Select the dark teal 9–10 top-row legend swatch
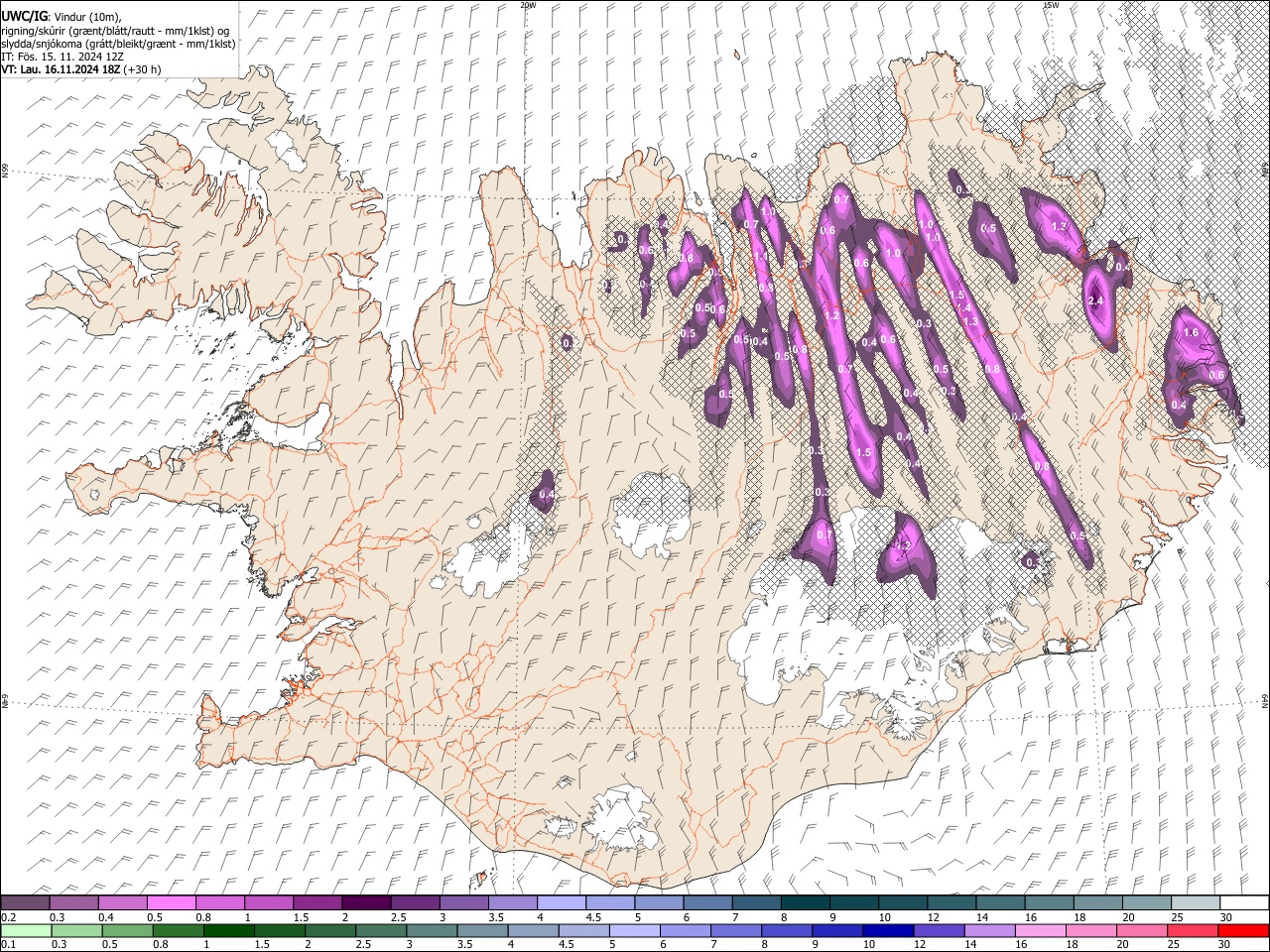Viewport: 1270px width, 952px height. click(x=853, y=903)
